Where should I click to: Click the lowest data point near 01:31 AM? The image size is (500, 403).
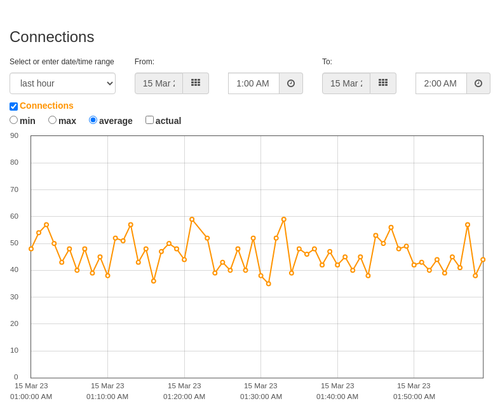(x=268, y=284)
